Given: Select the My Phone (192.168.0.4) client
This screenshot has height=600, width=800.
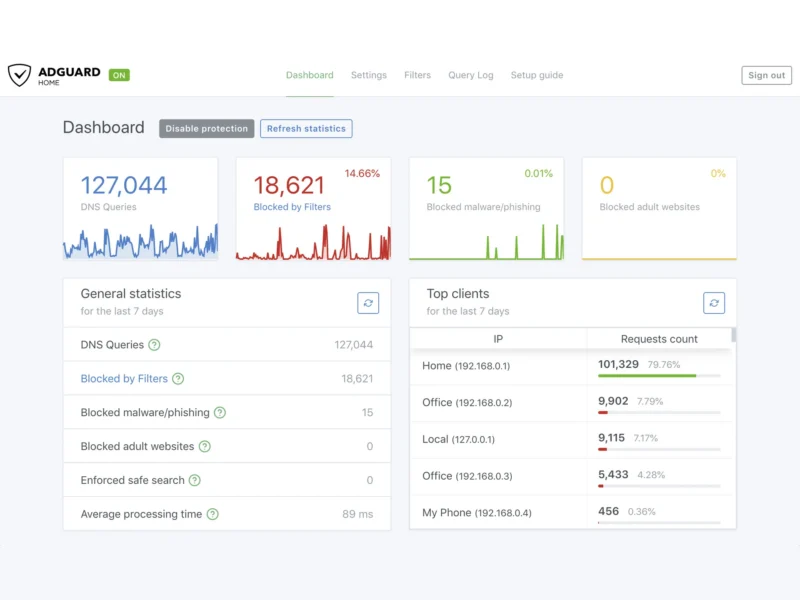Looking at the screenshot, I should 570,512.
